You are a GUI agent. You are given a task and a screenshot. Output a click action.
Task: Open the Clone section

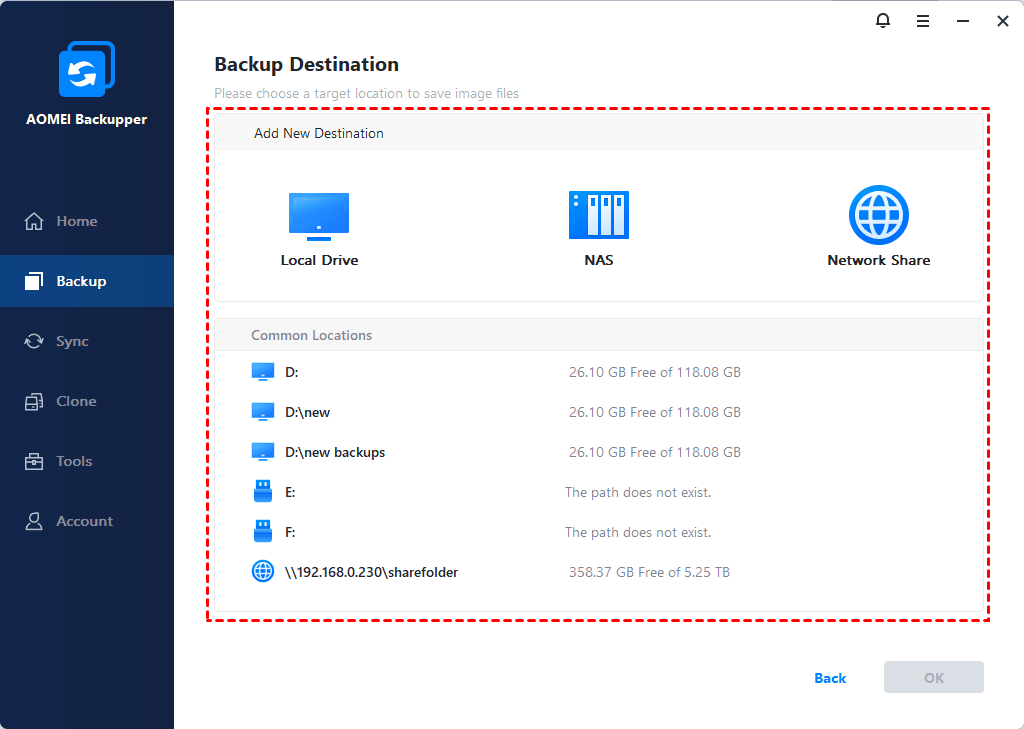click(x=76, y=401)
